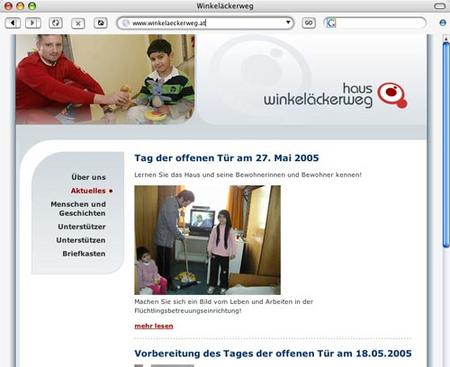Focus the address field showing www.winkelaeckerweg.at
Image resolution: width=450 pixels, height=367 pixels.
[205, 23]
